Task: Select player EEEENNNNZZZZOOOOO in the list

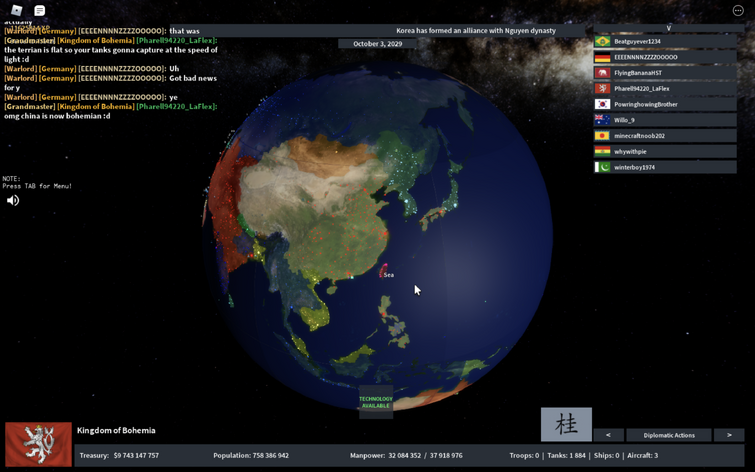Action: [x=665, y=57]
